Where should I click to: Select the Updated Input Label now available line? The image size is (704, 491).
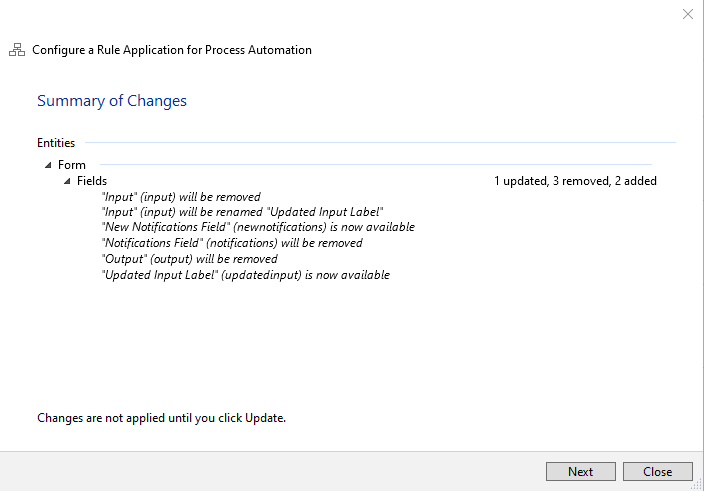click(x=246, y=275)
